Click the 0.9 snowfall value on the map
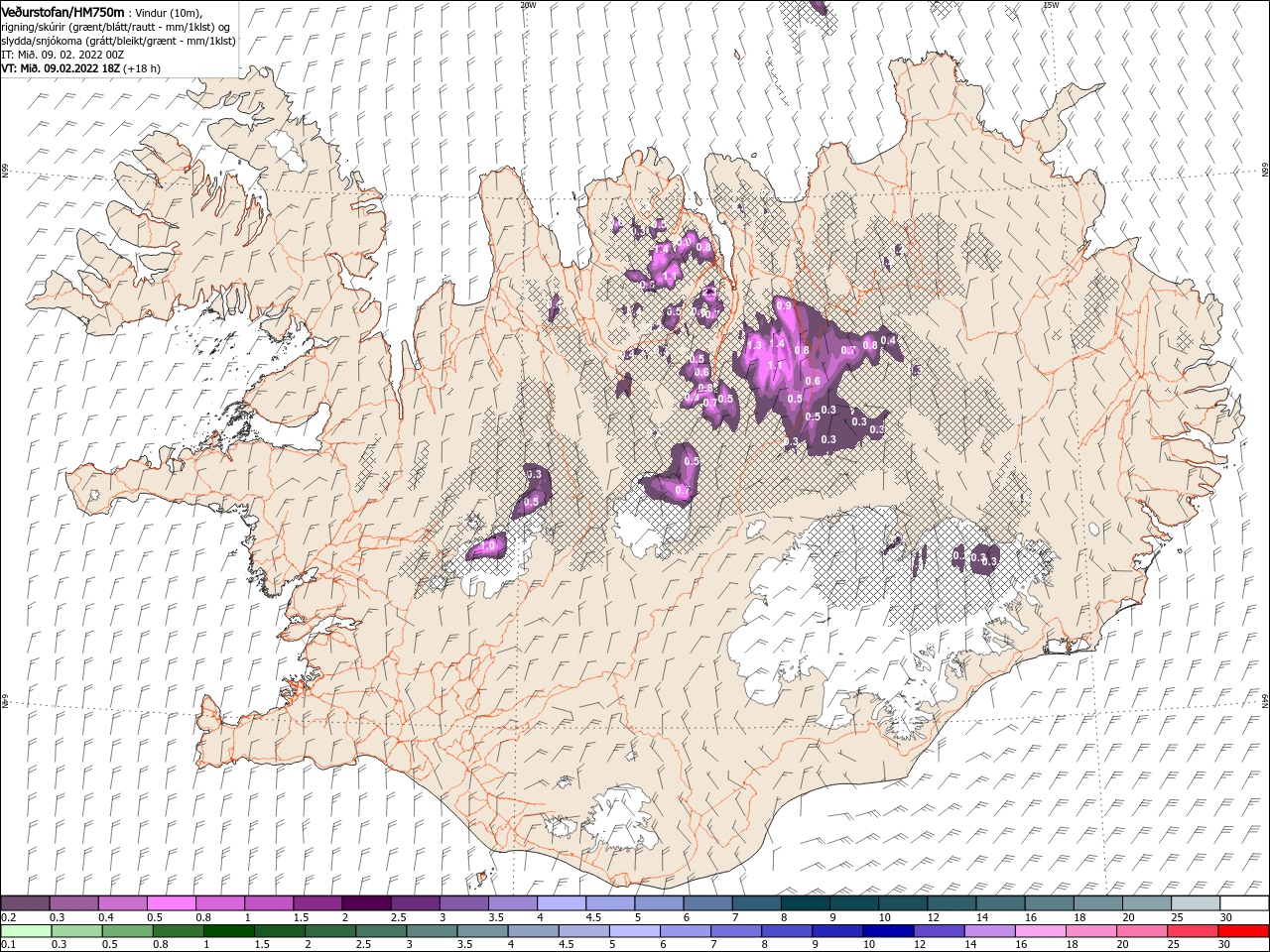 coord(784,305)
